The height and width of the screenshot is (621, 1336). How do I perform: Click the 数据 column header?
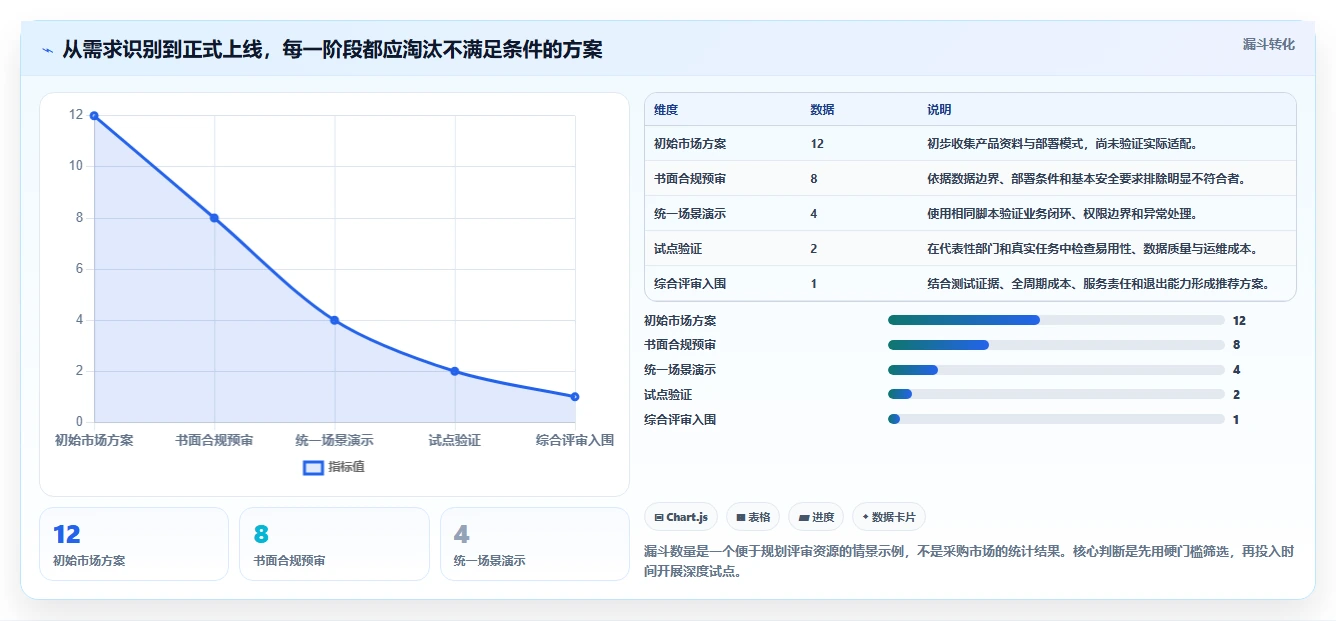click(822, 110)
